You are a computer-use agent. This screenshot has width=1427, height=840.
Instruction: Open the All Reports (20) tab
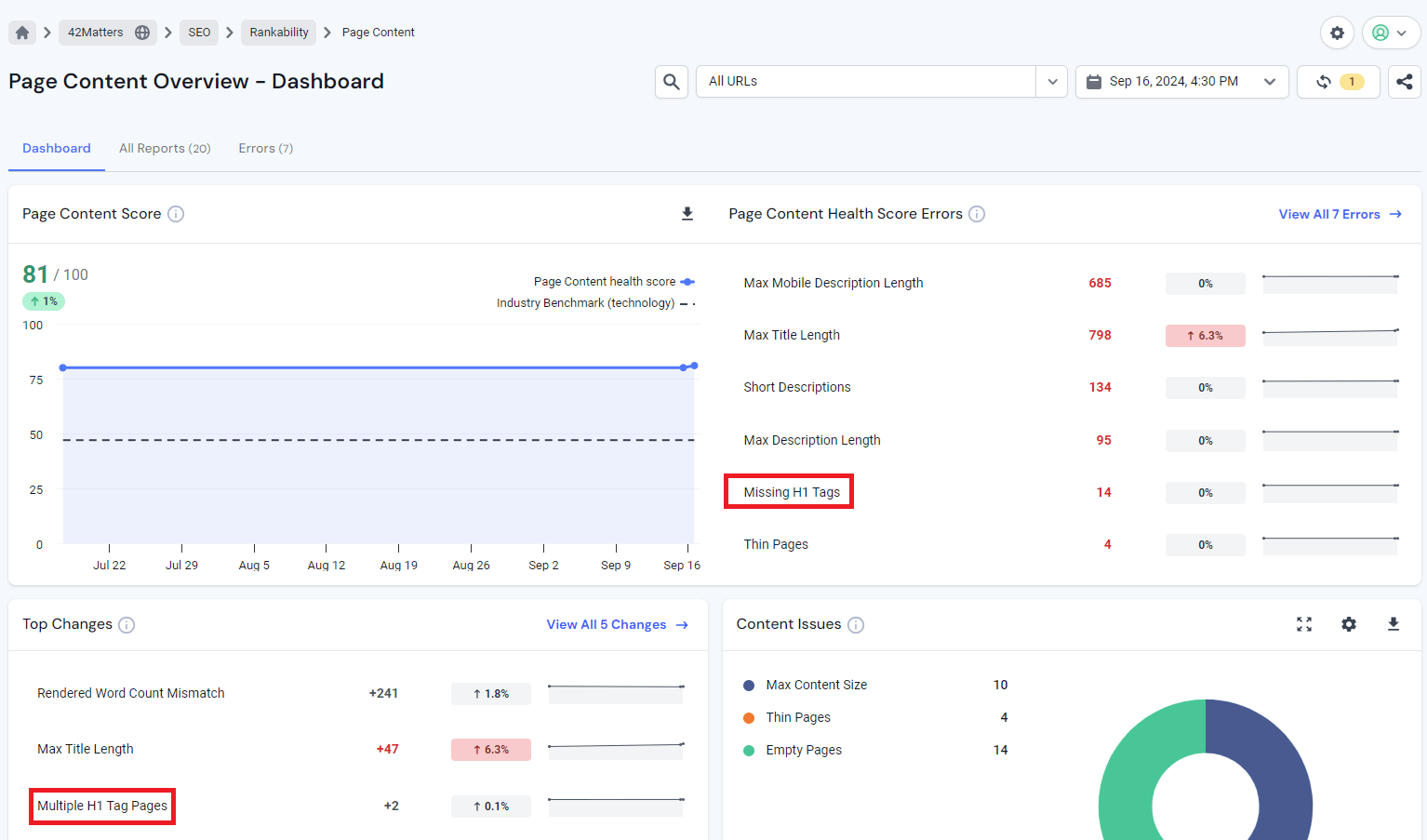tap(165, 149)
